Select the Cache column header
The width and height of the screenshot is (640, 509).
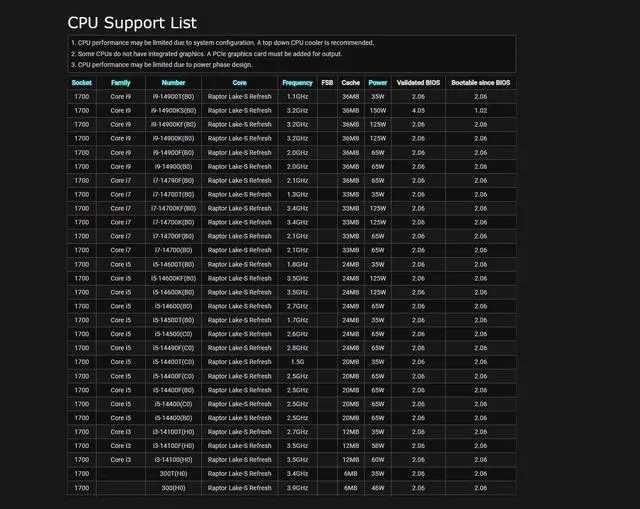(x=350, y=82)
